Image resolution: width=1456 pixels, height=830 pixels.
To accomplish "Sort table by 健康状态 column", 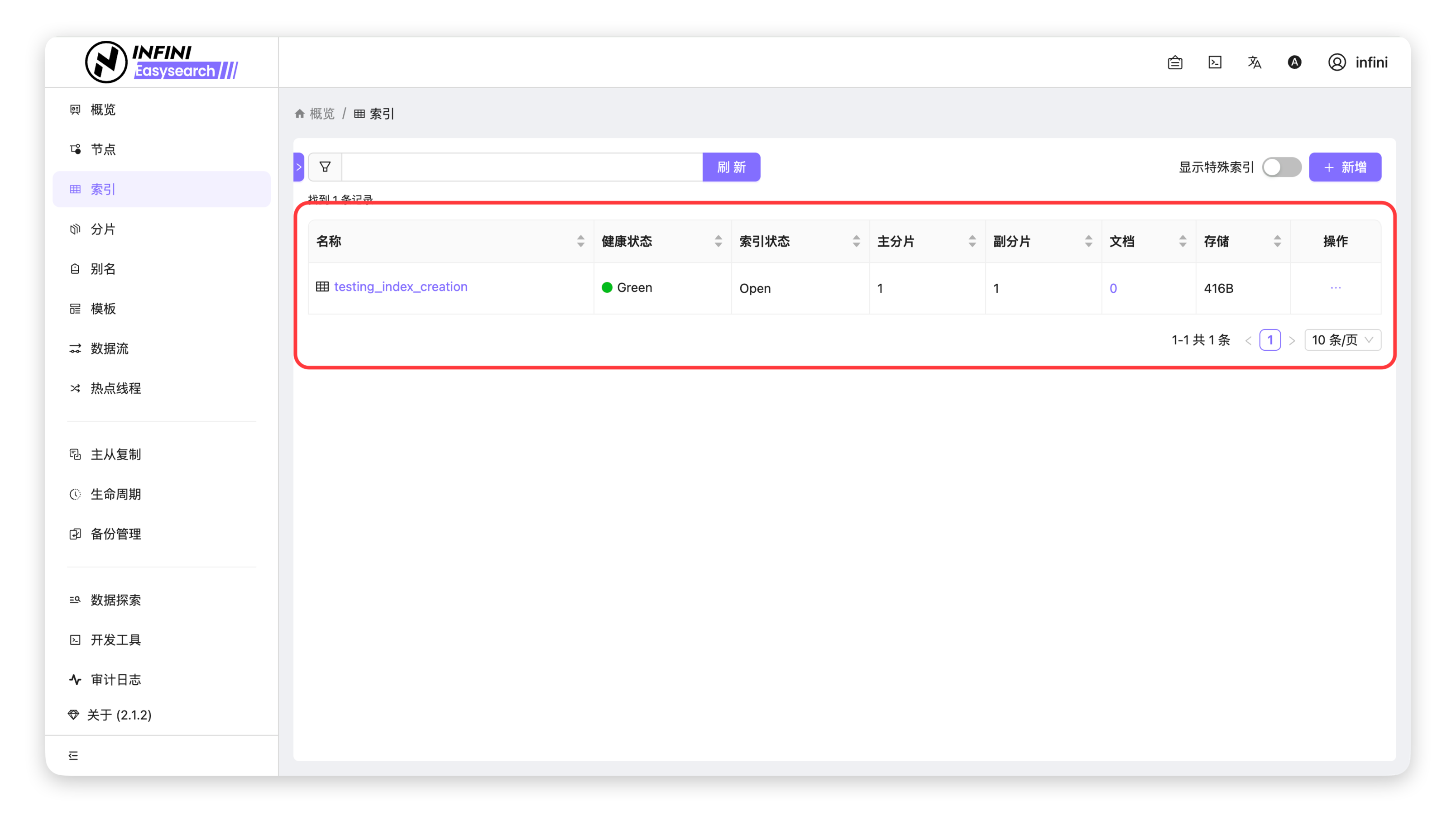I will click(x=718, y=241).
